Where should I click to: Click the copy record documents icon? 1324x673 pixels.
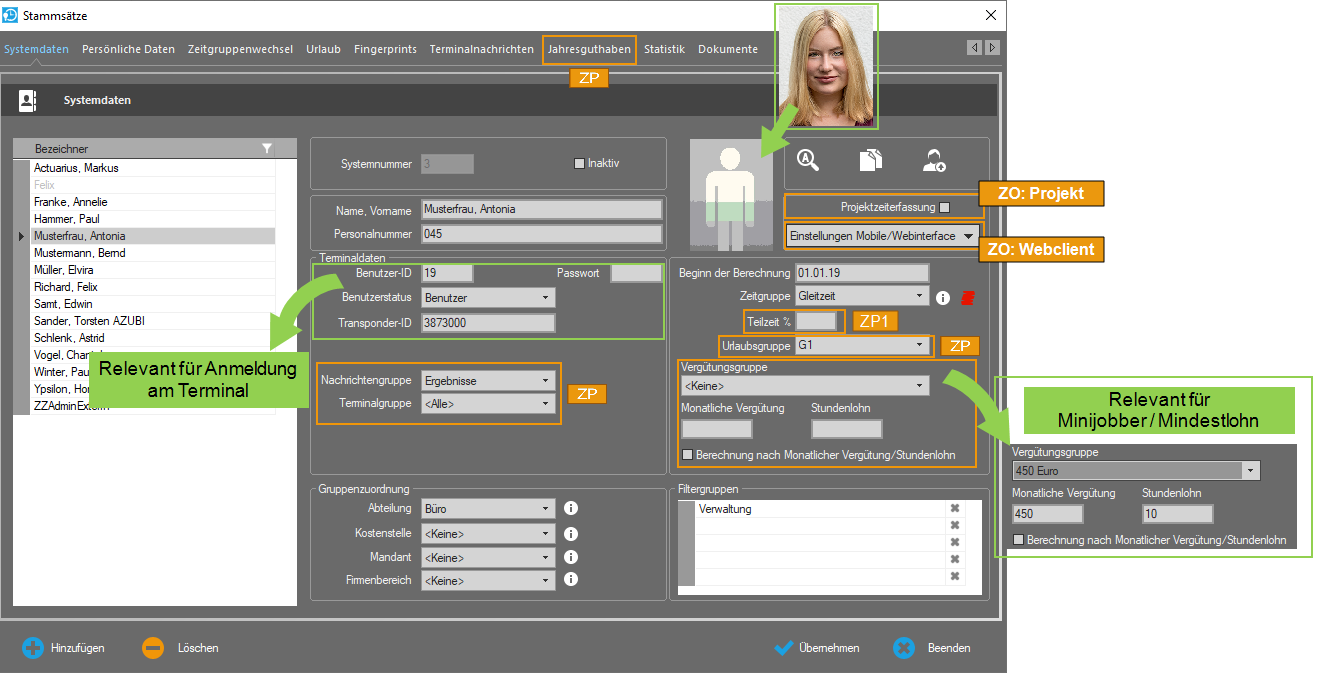872,160
